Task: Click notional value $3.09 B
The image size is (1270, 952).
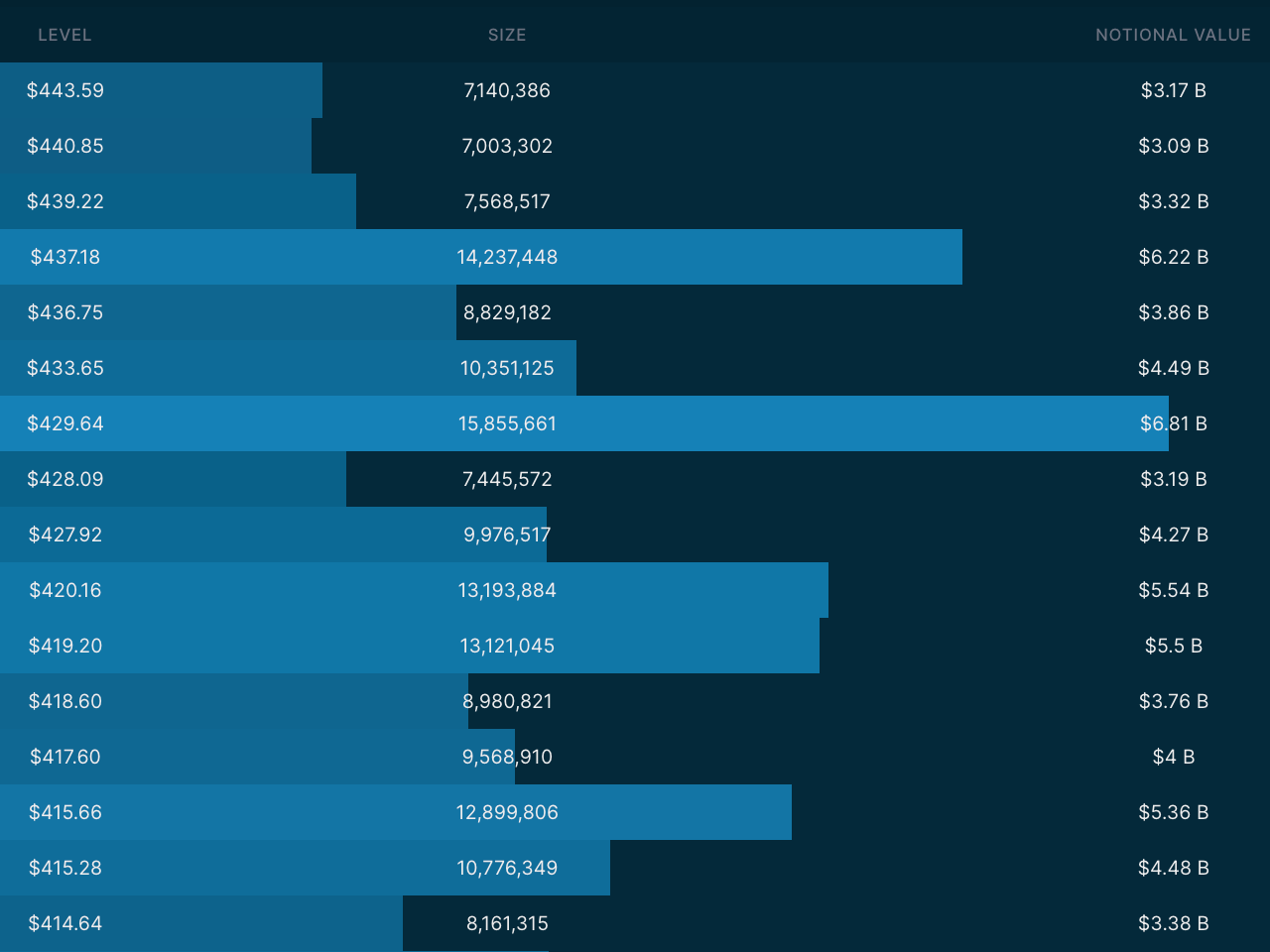Action: [1174, 146]
